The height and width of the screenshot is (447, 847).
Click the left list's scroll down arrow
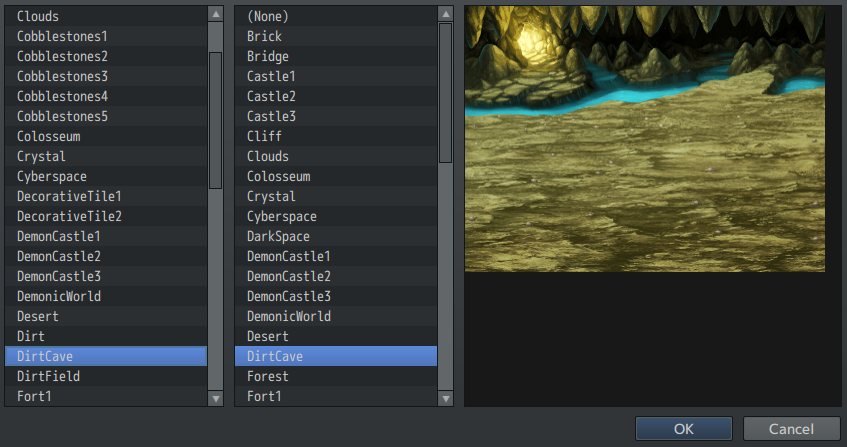point(215,398)
